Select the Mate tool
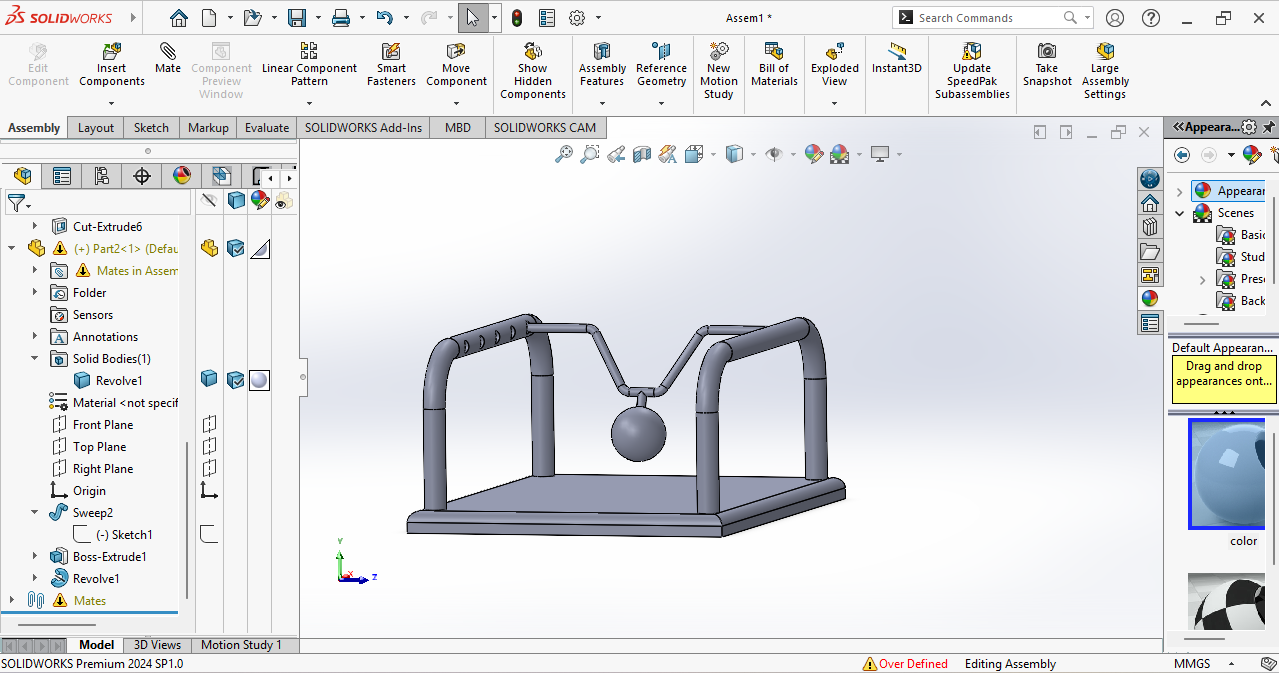 [168, 58]
